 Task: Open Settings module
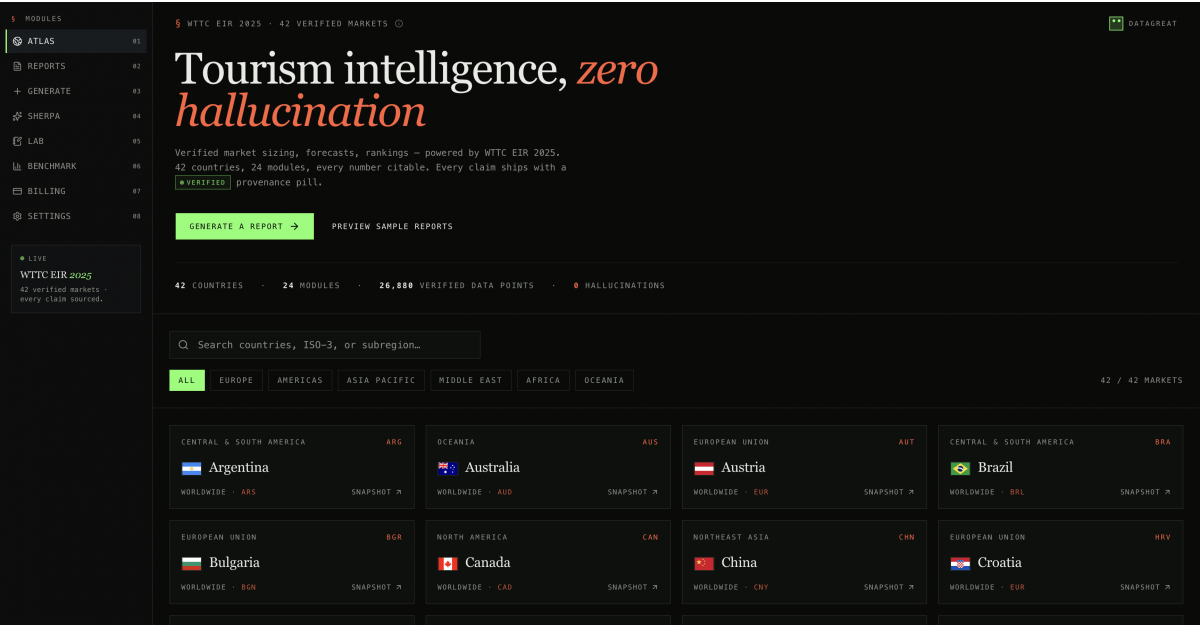76,216
